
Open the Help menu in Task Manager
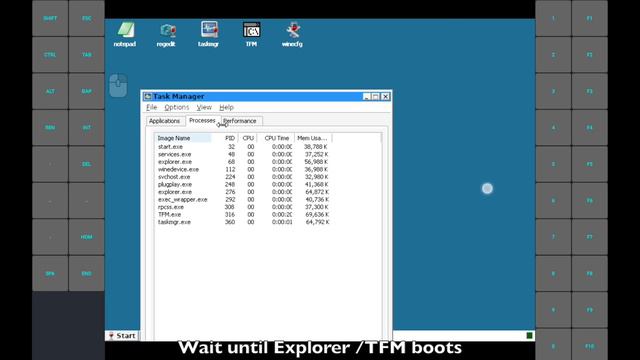227,107
